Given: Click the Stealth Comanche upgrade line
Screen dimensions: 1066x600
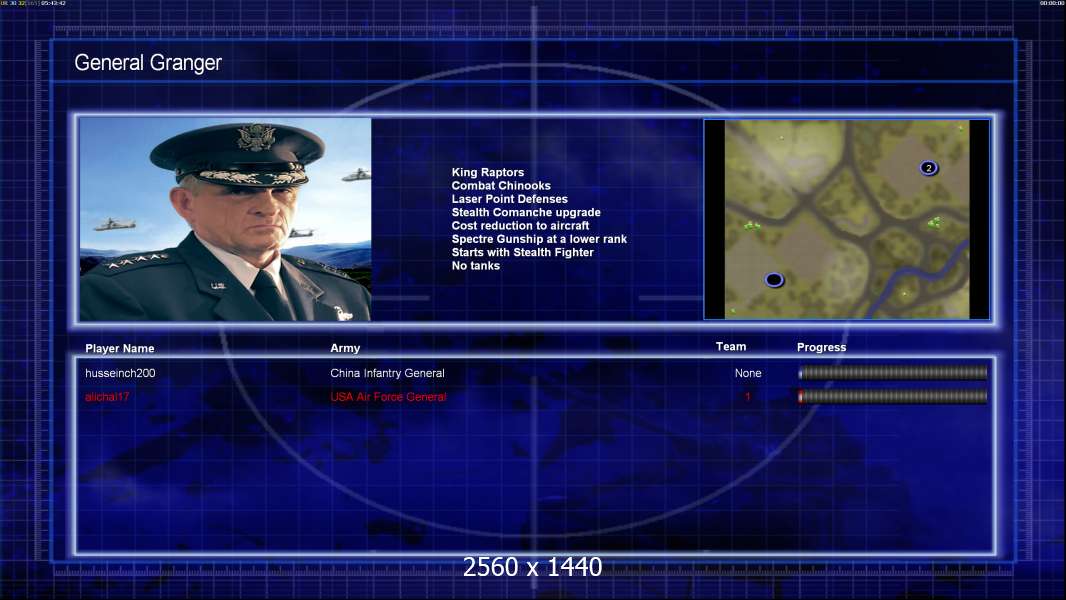Looking at the screenshot, I should pos(526,212).
